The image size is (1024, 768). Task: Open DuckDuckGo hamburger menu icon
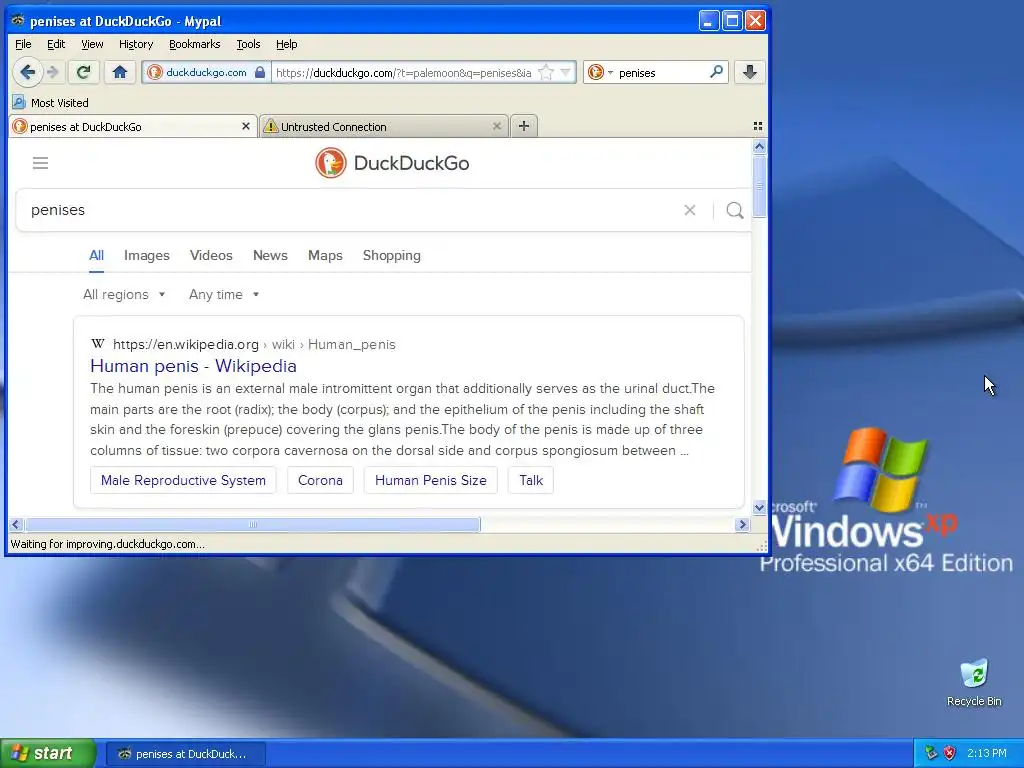40,163
